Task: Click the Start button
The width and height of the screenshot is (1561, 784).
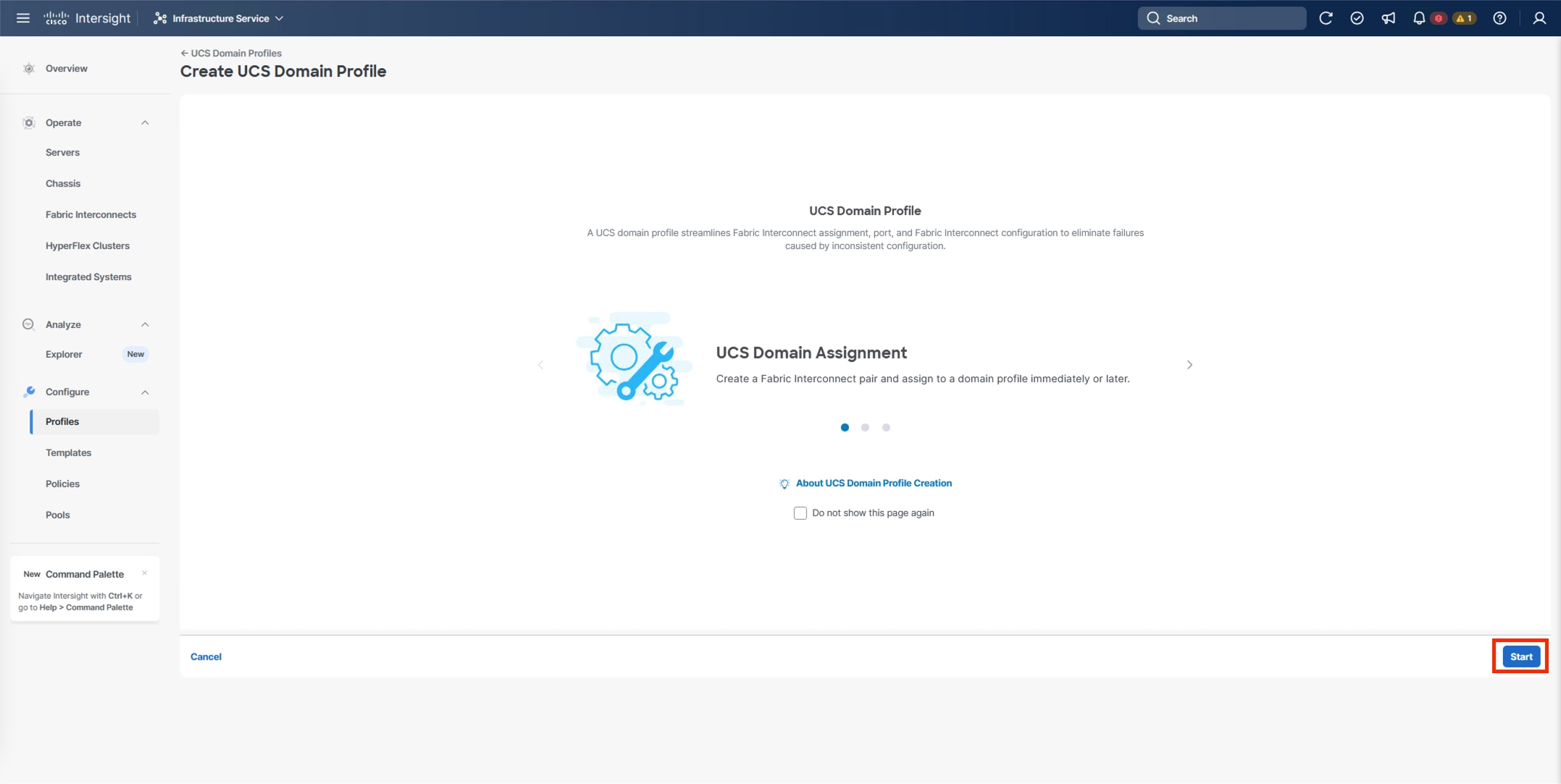Action: (x=1520, y=656)
